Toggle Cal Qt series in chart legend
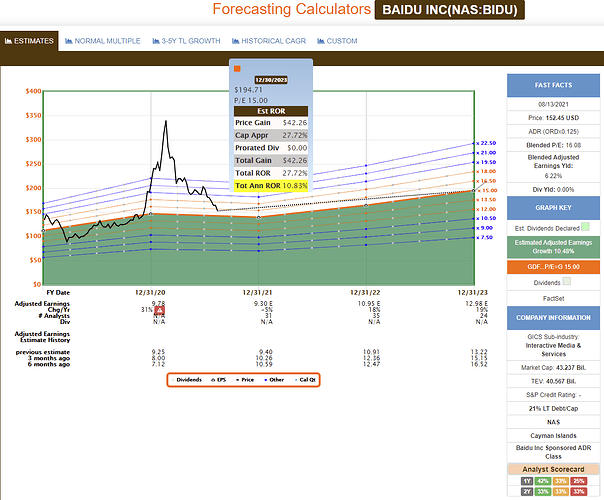The height and width of the screenshot is (500, 604). 305,380
